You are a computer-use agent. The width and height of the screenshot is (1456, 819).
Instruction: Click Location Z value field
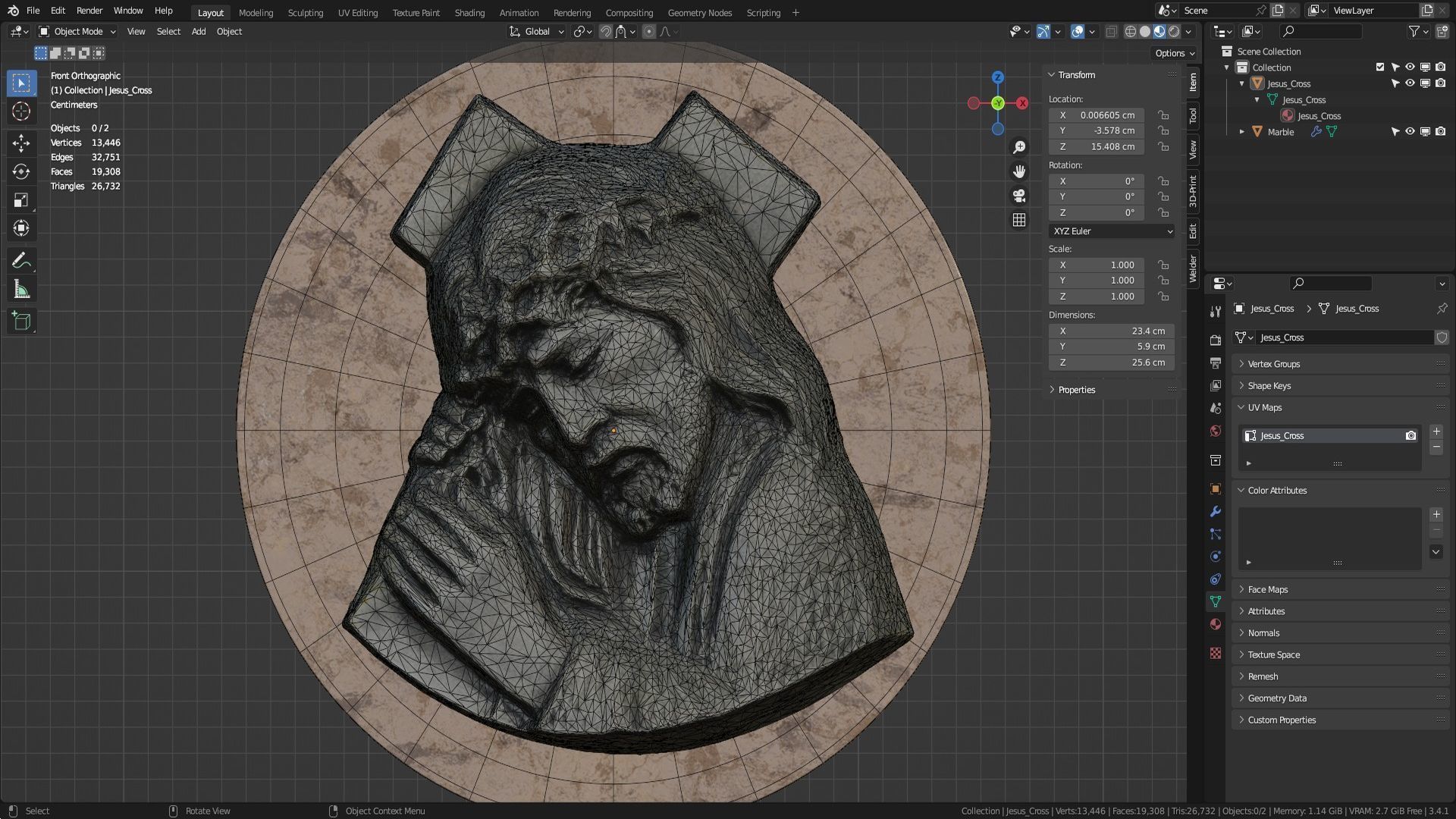[x=1097, y=147]
